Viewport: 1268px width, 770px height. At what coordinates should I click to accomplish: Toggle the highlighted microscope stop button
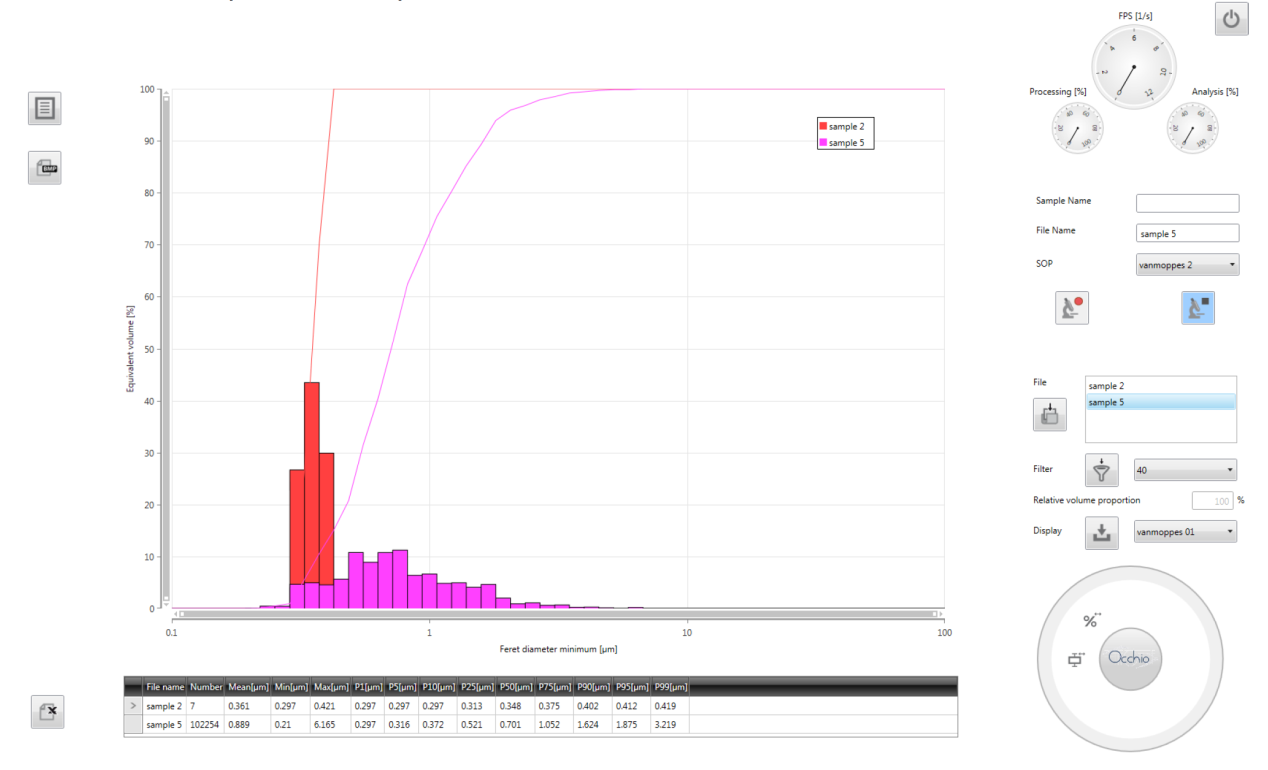[x=1197, y=308]
